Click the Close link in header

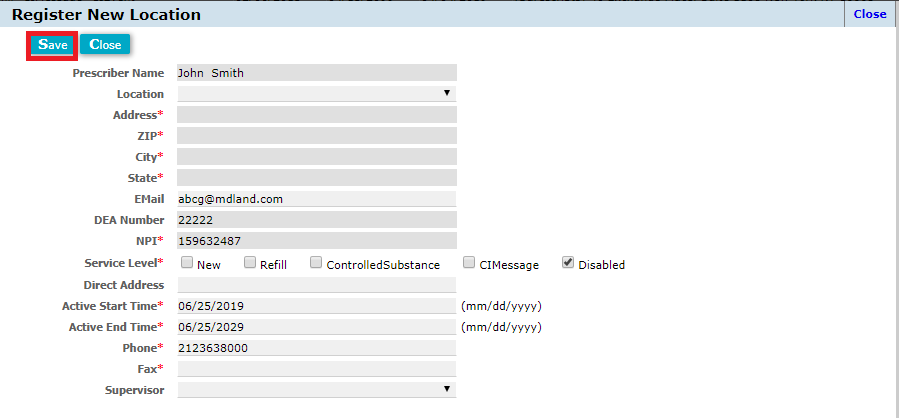(x=869, y=14)
